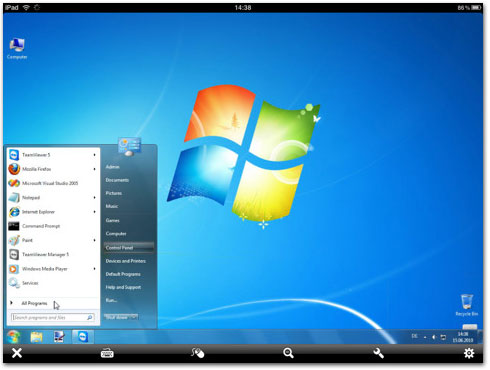490x370 pixels.
Task: Open Devices and Printers
Action: click(x=126, y=261)
